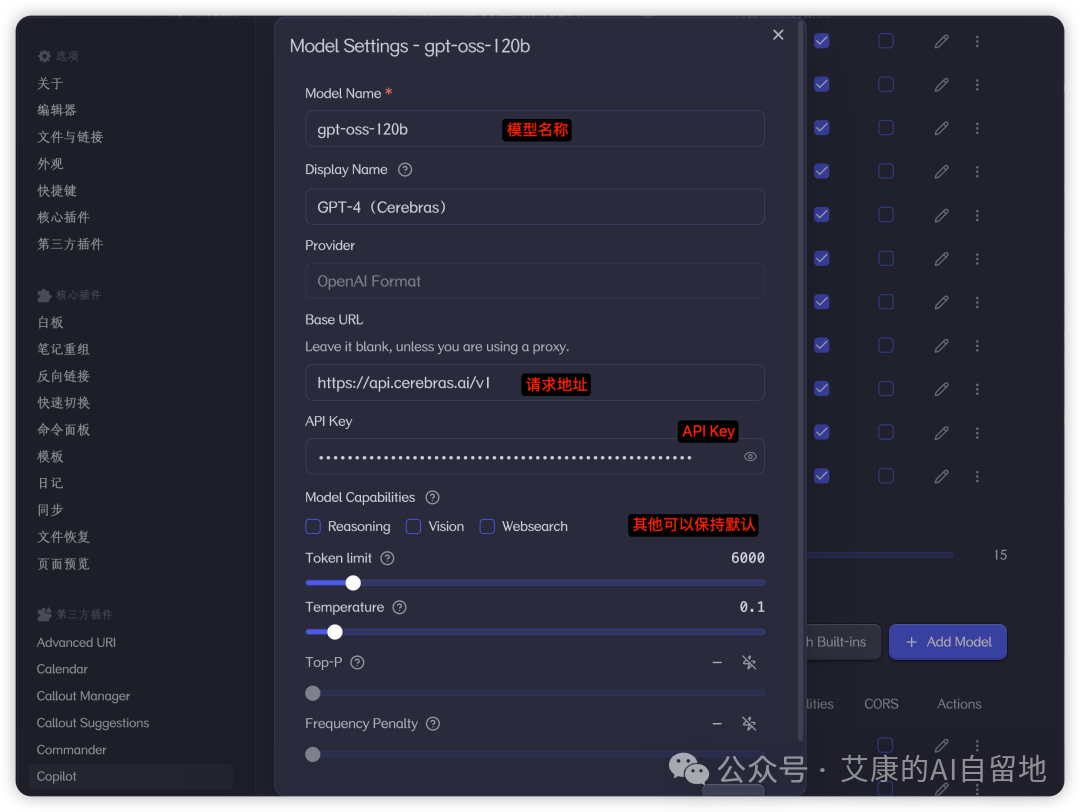Click the Top-P help icon
Screen dimensions: 1080x812
click(x=357, y=662)
